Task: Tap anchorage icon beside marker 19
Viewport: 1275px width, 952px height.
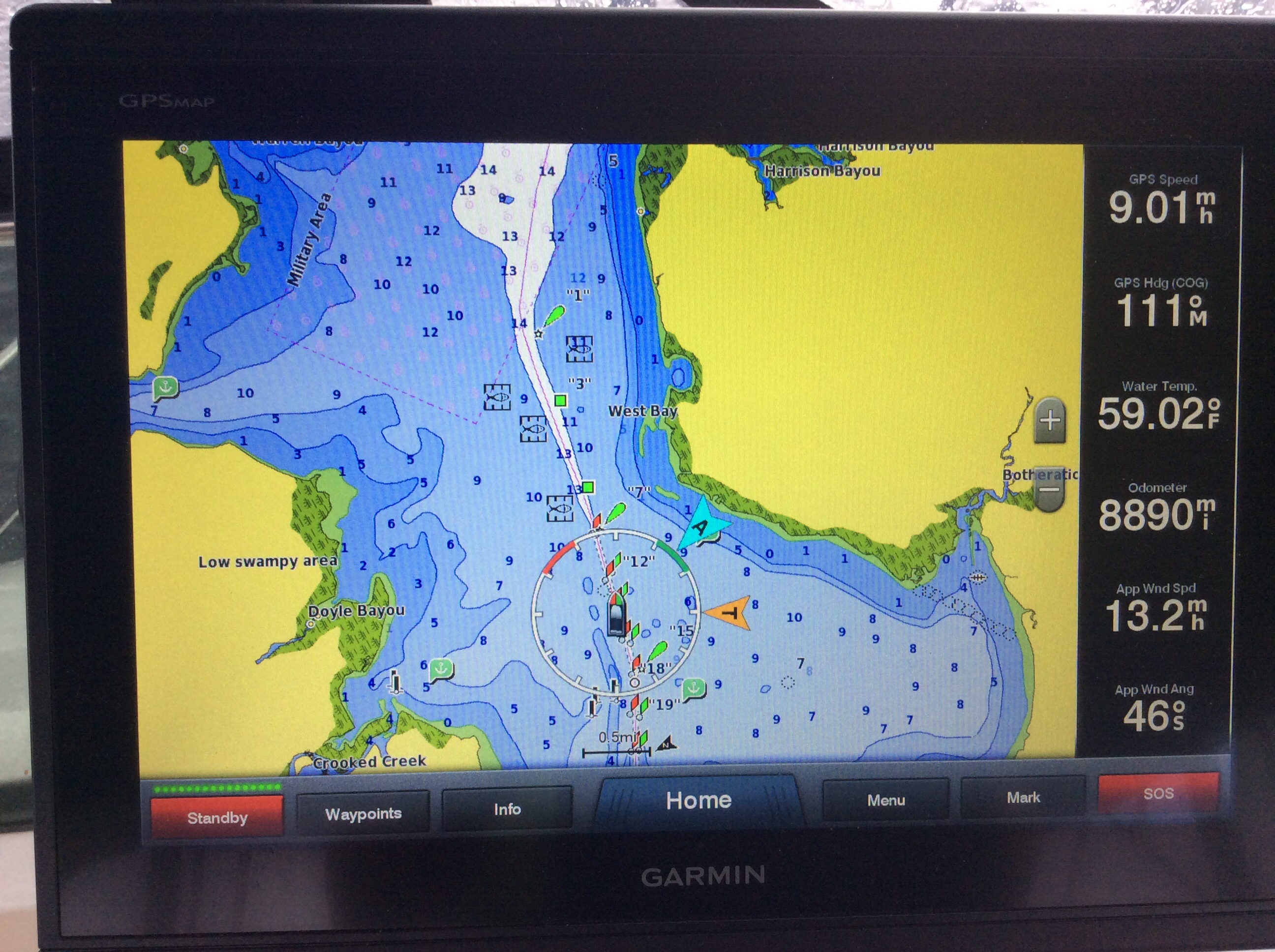Action: click(694, 688)
